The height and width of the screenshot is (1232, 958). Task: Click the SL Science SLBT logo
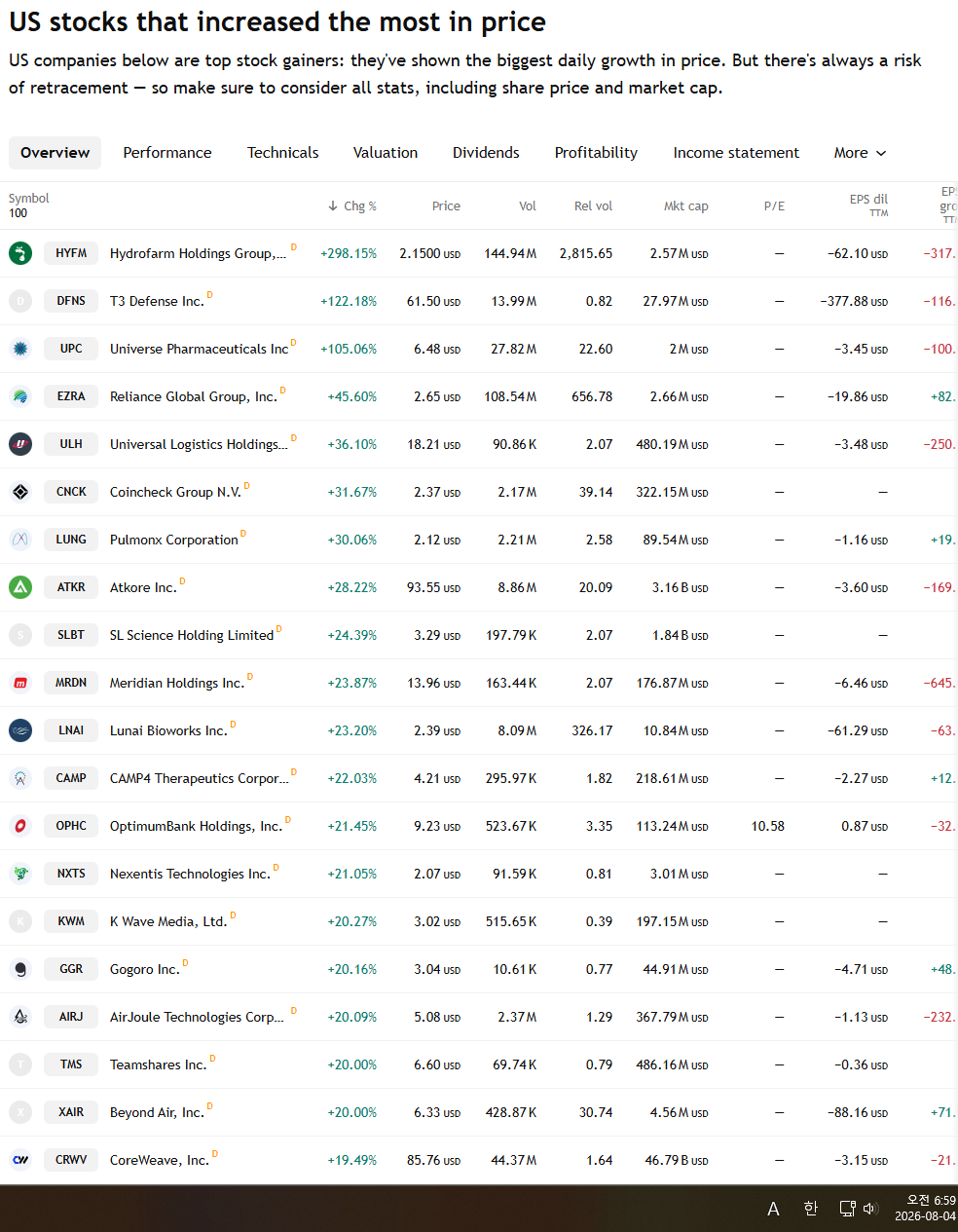[x=20, y=635]
